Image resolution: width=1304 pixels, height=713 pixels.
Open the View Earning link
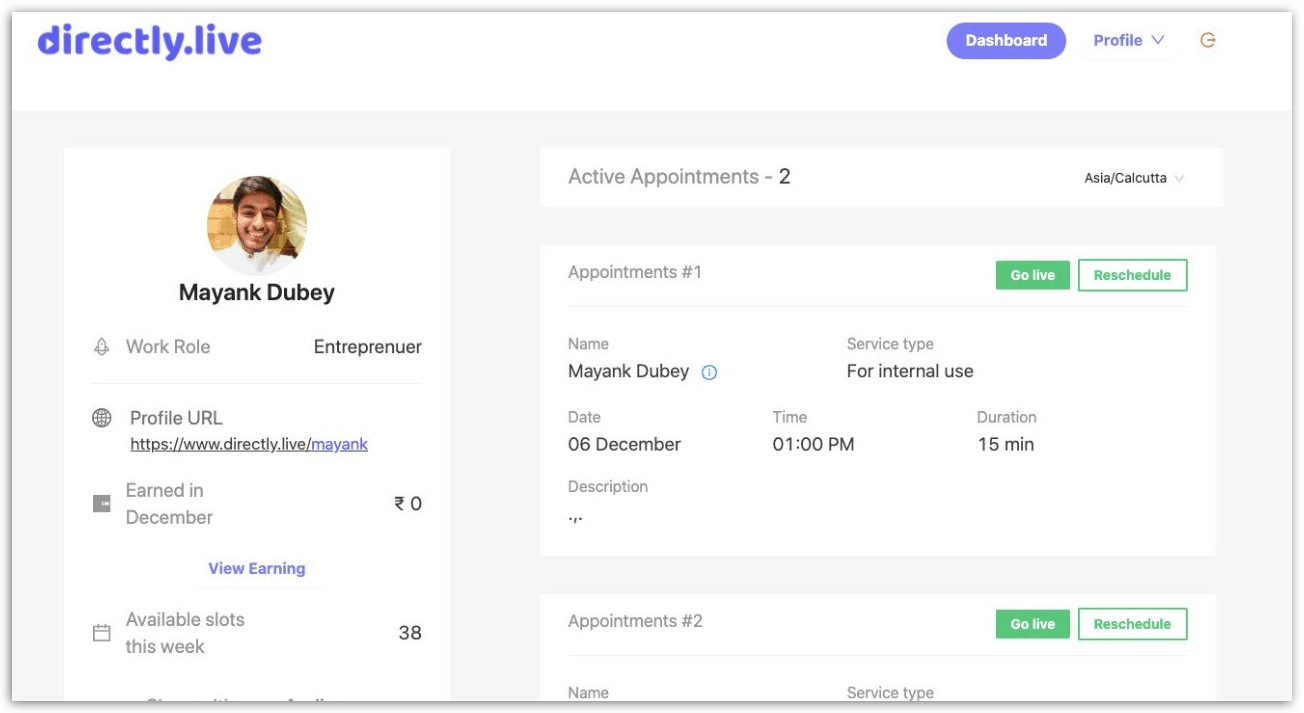257,568
